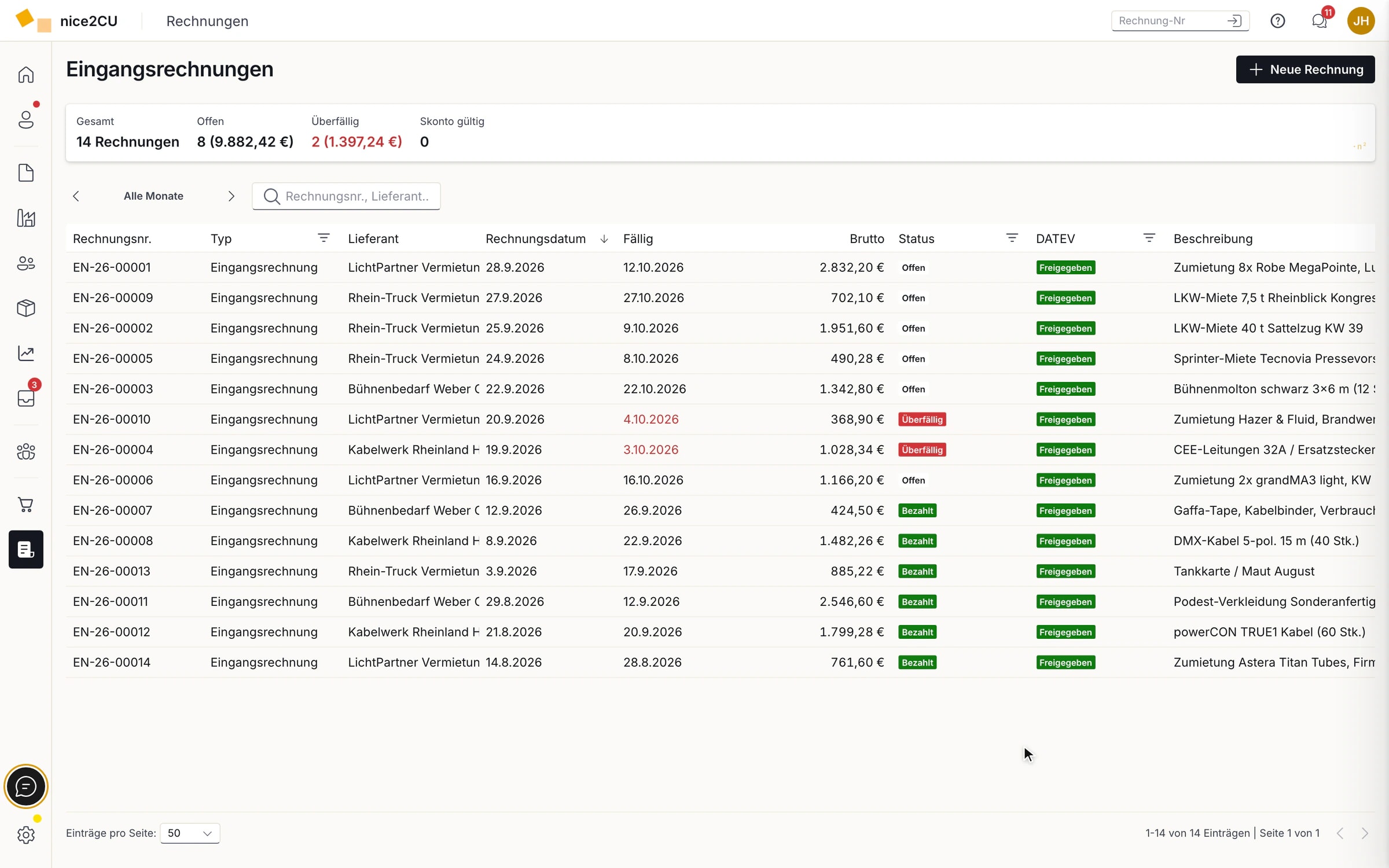This screenshot has height=868, width=1389.
Task: Submit the Rechnung-Nr arrow icon
Action: (1234, 21)
